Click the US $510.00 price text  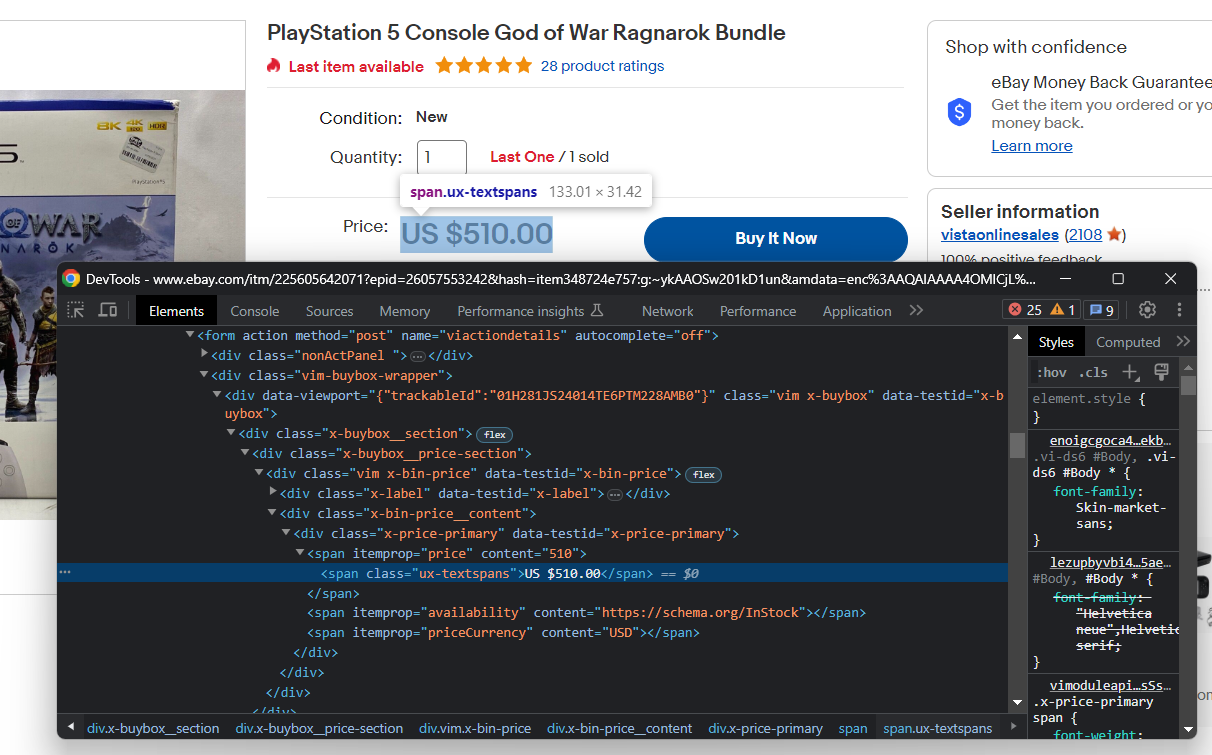pos(477,234)
